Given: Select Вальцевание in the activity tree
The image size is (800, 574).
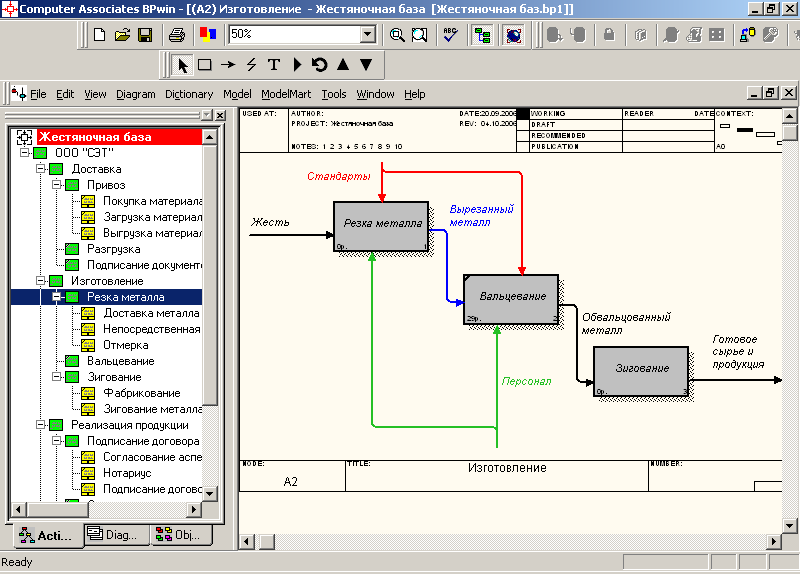Looking at the screenshot, I should 120,361.
